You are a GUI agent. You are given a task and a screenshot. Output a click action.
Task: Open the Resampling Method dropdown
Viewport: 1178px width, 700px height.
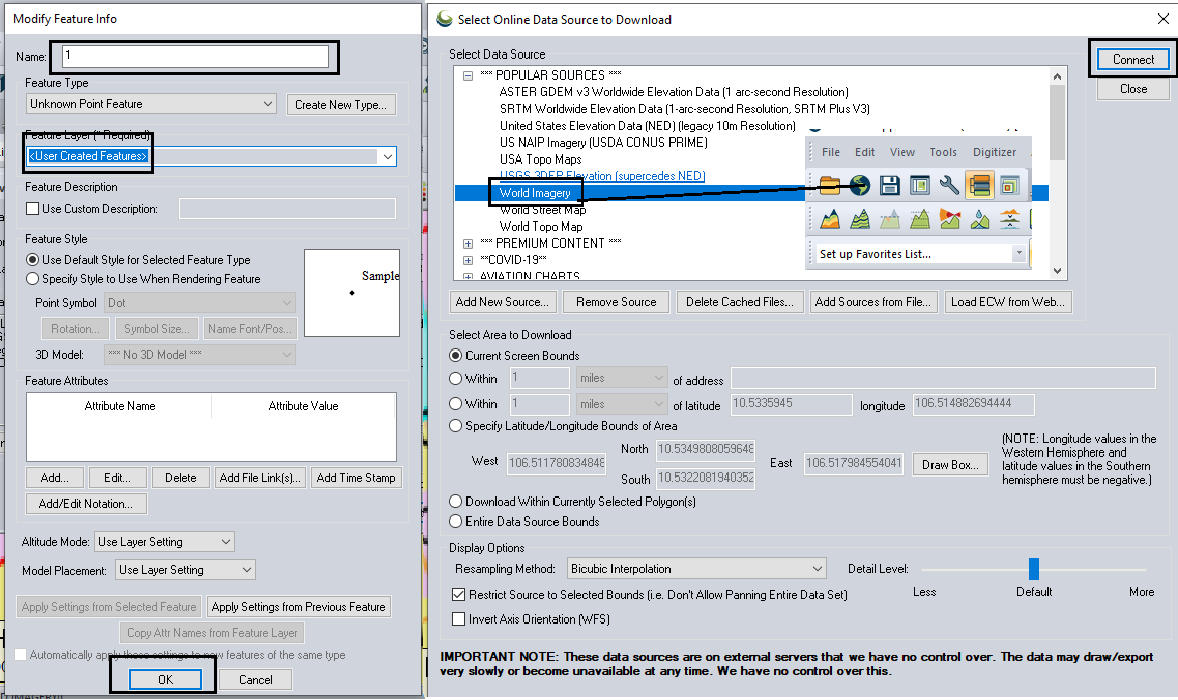[696, 569]
